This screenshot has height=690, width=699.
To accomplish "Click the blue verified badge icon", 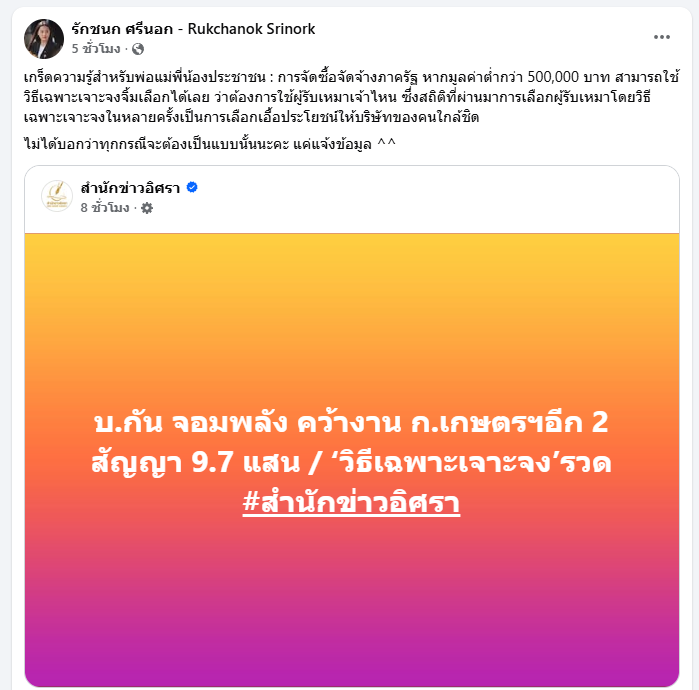I will pos(192,188).
